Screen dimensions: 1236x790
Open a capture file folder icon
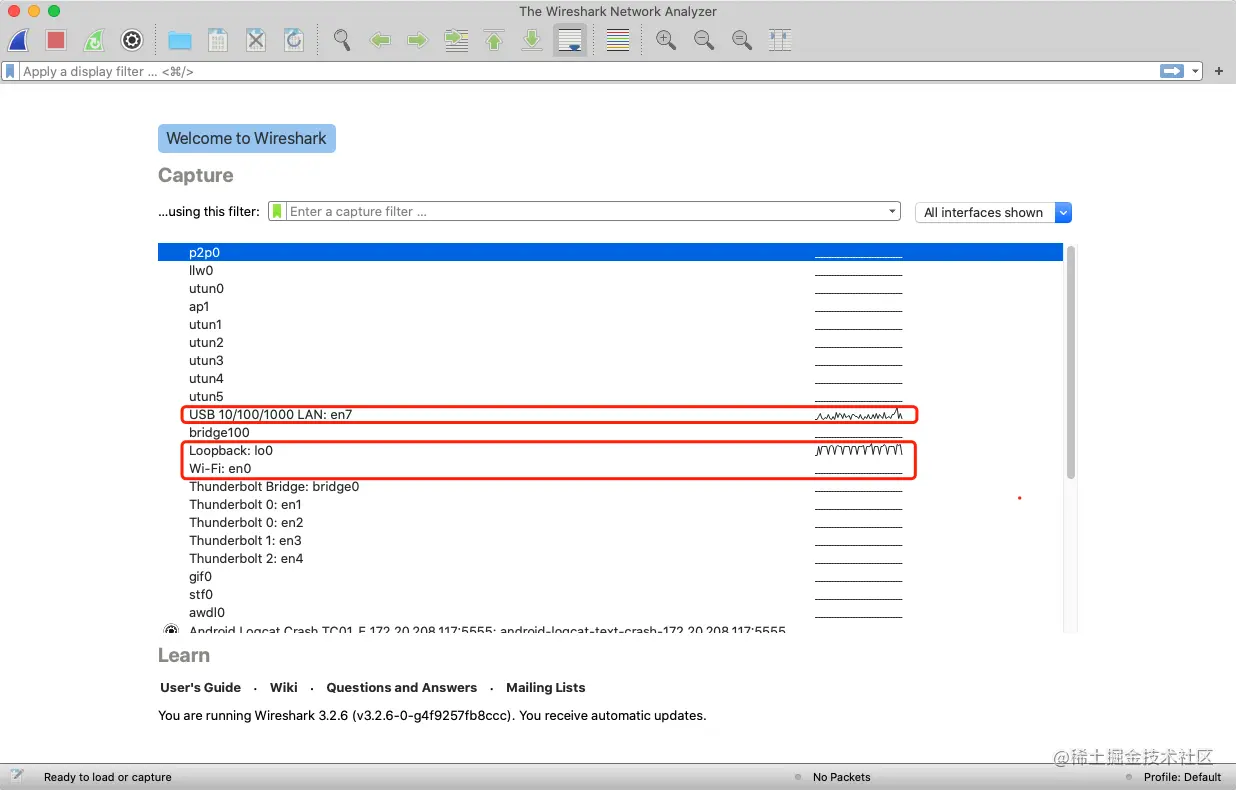(180, 40)
